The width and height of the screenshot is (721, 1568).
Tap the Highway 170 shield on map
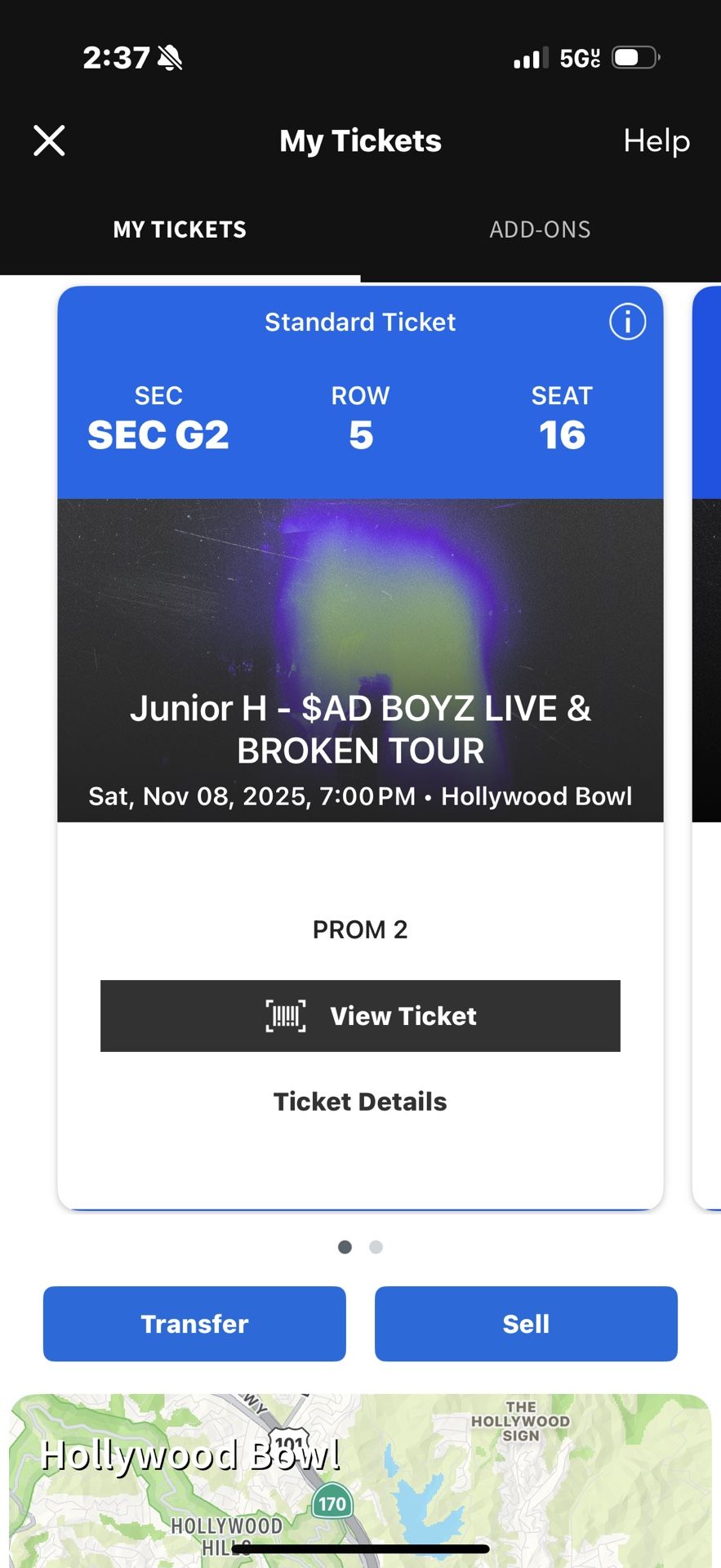point(332,1503)
